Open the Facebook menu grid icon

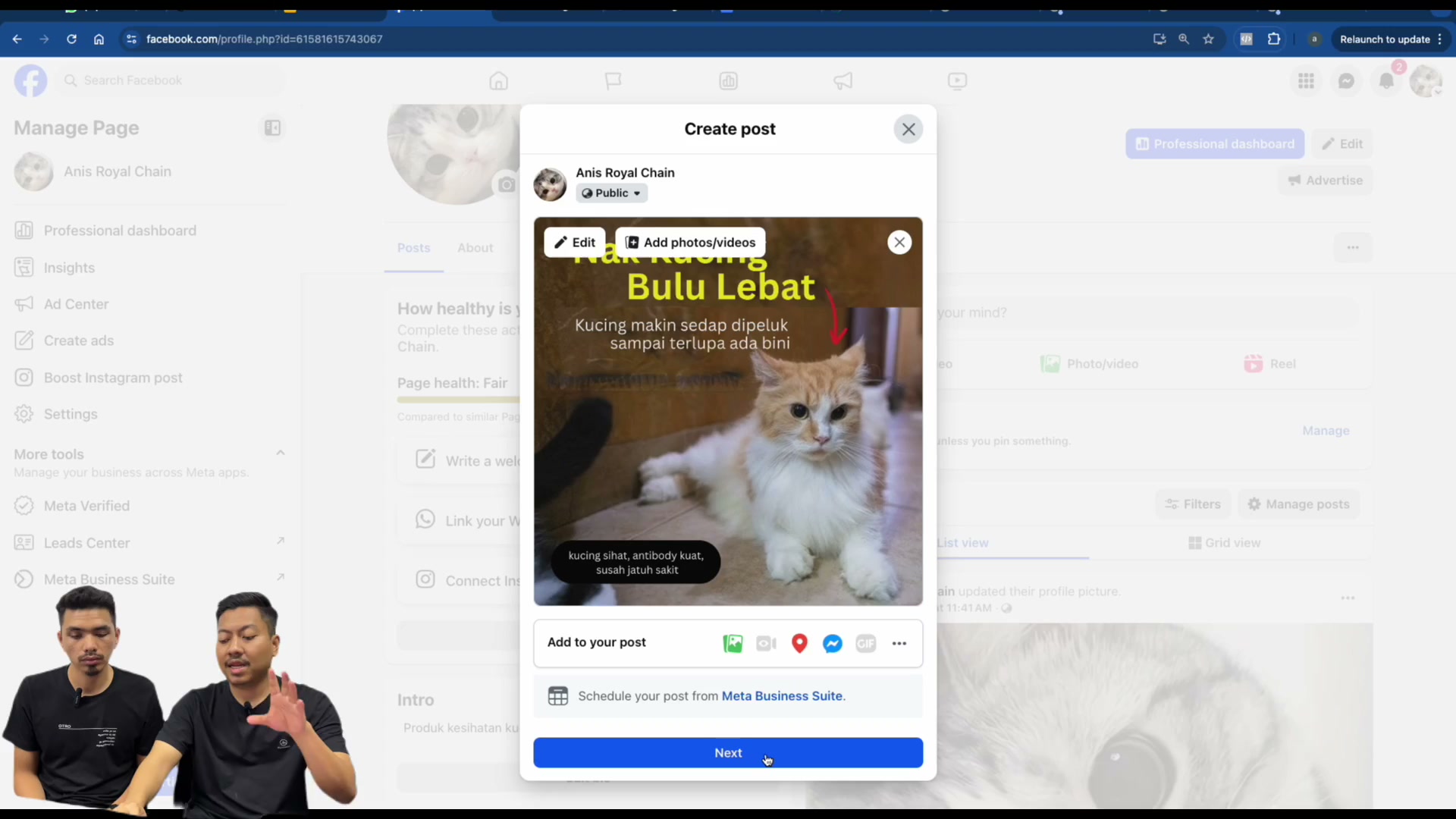pos(1306,80)
